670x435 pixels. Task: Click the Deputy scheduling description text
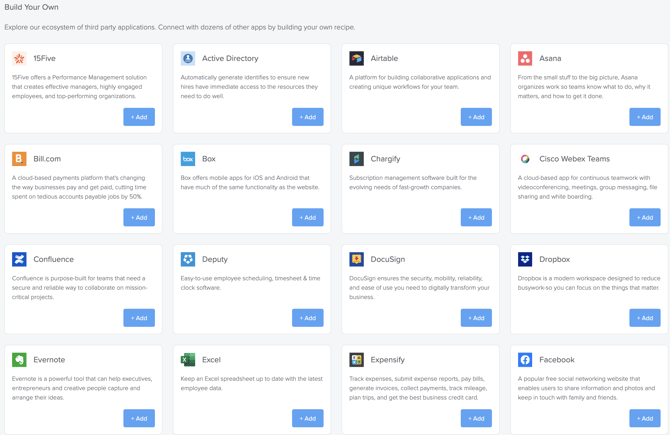tap(250, 283)
